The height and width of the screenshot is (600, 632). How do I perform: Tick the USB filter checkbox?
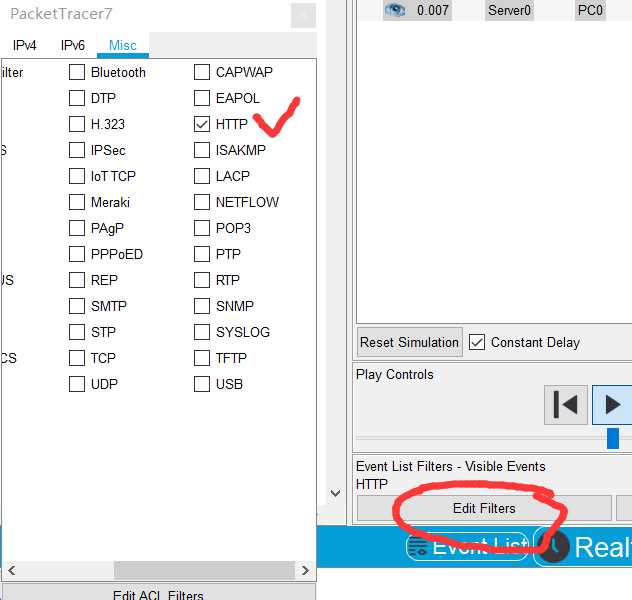[202, 384]
